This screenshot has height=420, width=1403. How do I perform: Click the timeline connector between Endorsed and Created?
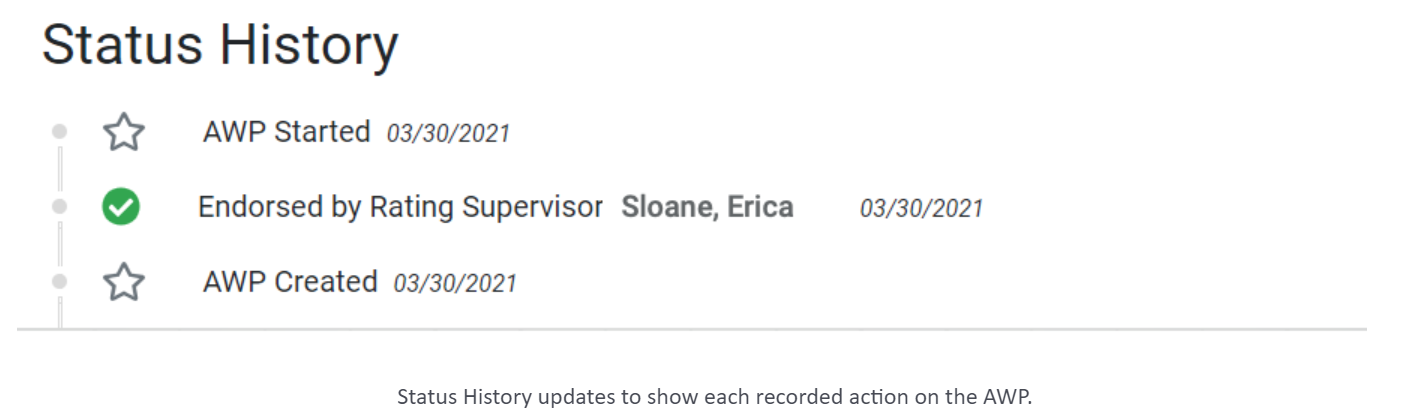(x=60, y=243)
